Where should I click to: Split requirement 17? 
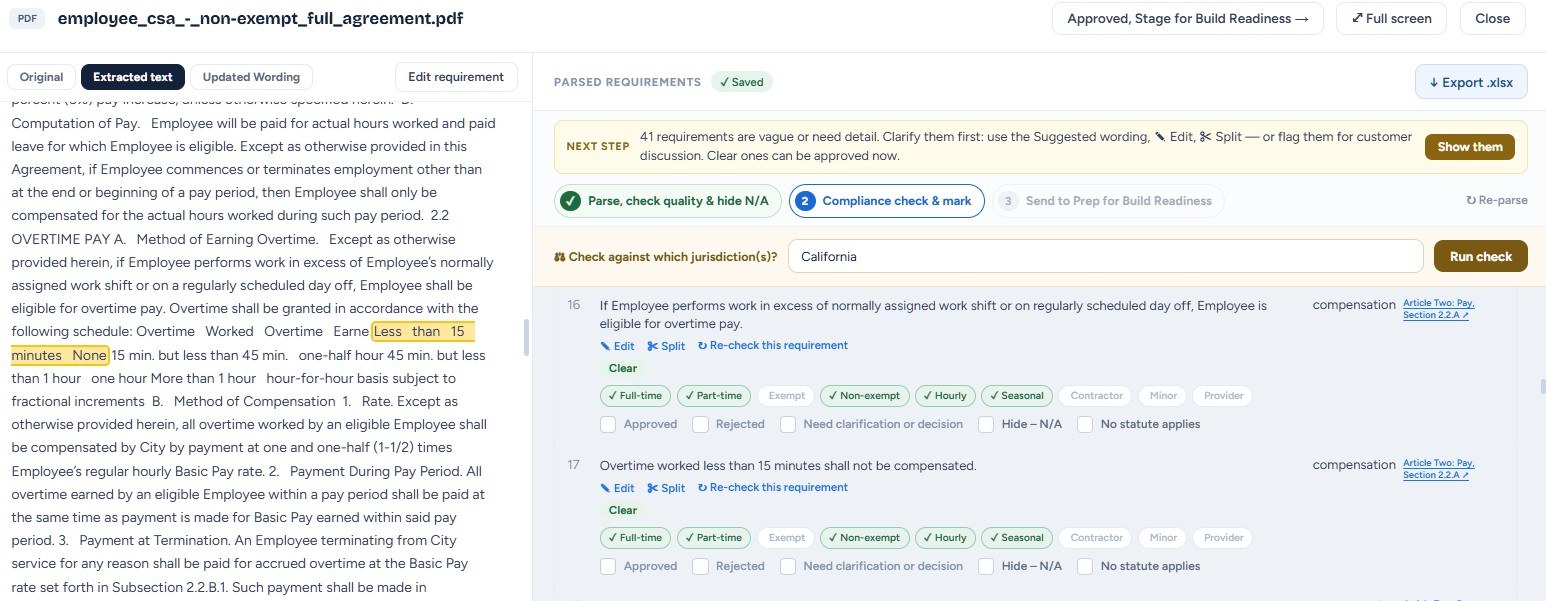tap(666, 488)
